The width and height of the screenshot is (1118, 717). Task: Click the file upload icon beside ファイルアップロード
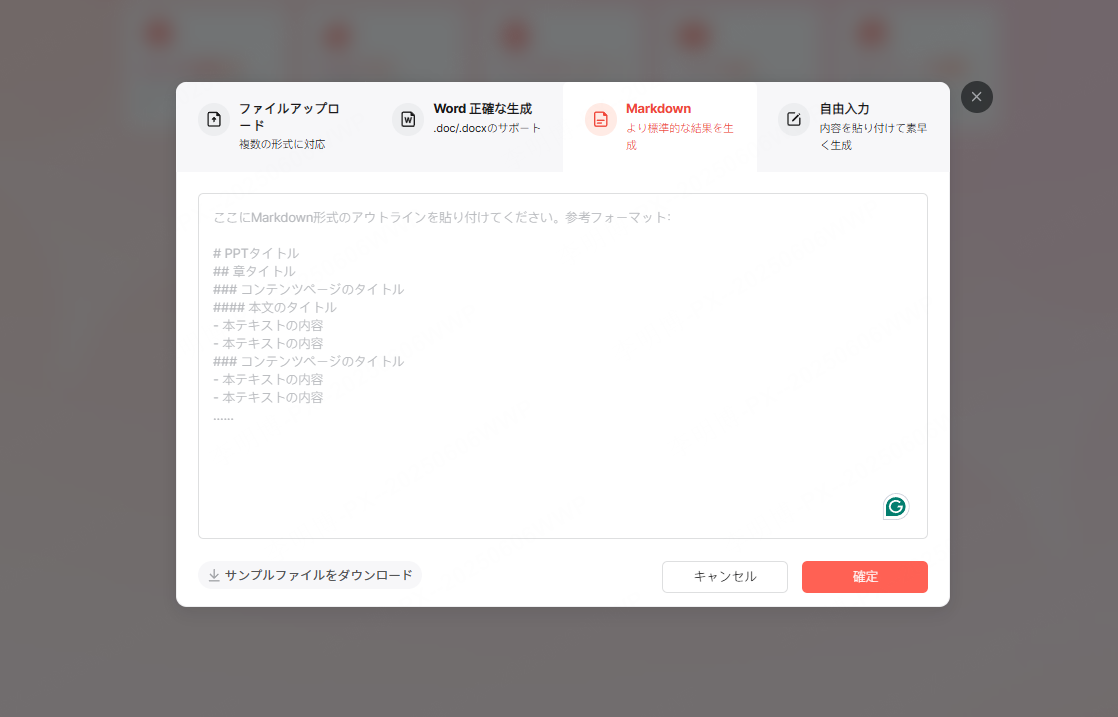point(214,119)
